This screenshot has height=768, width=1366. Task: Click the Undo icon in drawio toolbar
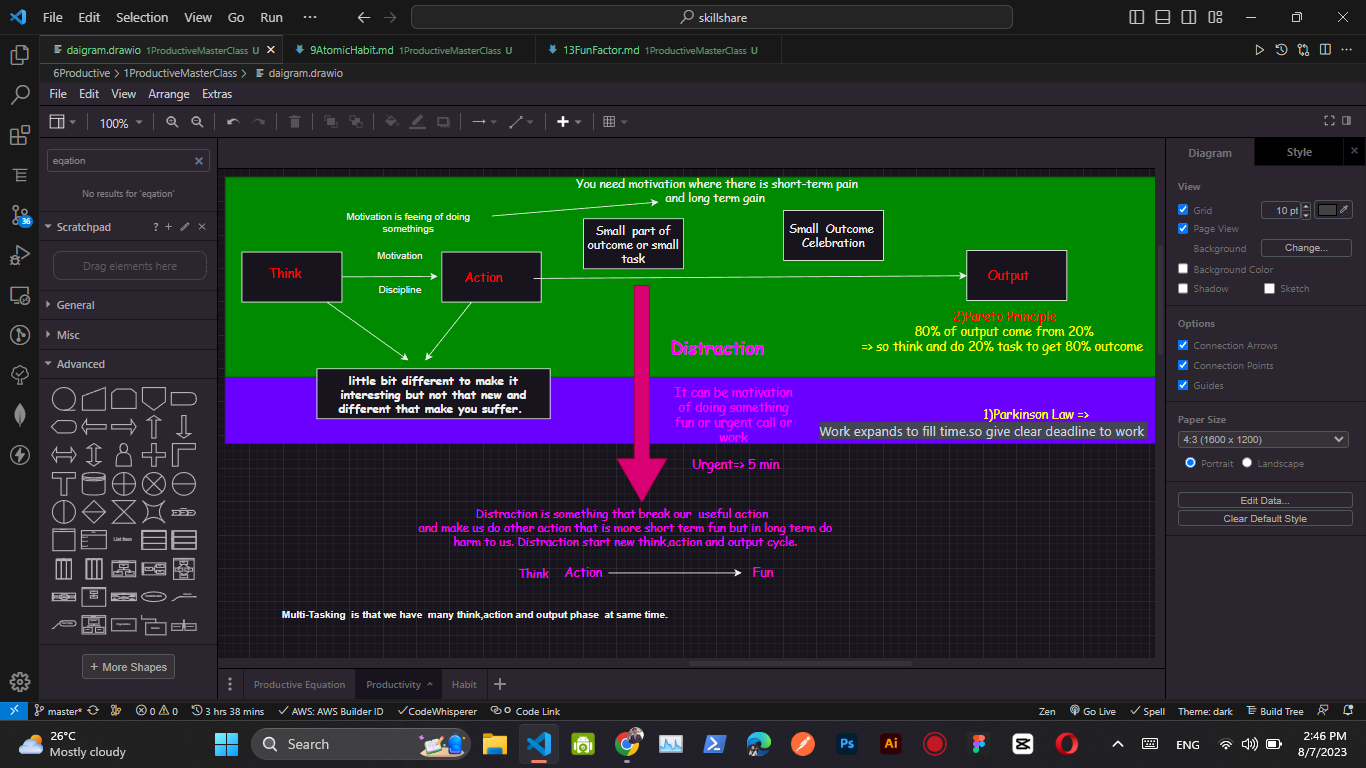231,121
